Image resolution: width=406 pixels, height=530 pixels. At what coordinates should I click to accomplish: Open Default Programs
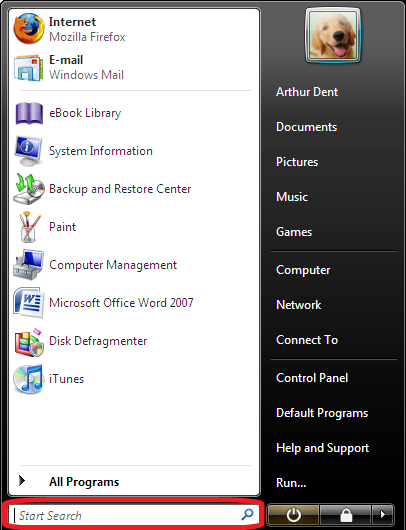(x=322, y=413)
